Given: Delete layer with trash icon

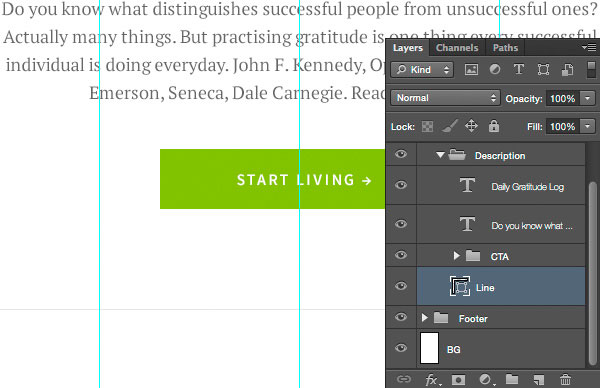Looking at the screenshot, I should point(565,380).
